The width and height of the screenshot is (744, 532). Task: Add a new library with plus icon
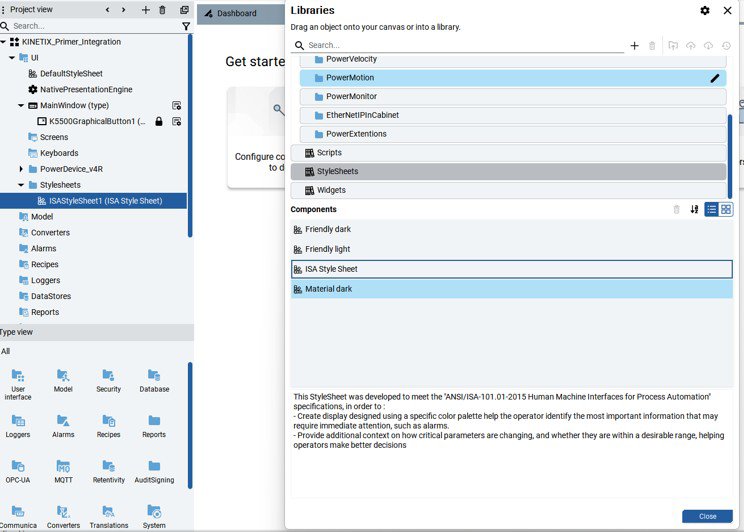(634, 46)
